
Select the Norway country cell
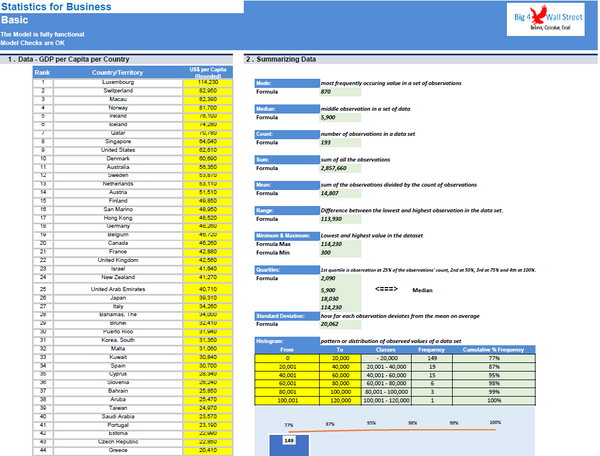click(118, 108)
